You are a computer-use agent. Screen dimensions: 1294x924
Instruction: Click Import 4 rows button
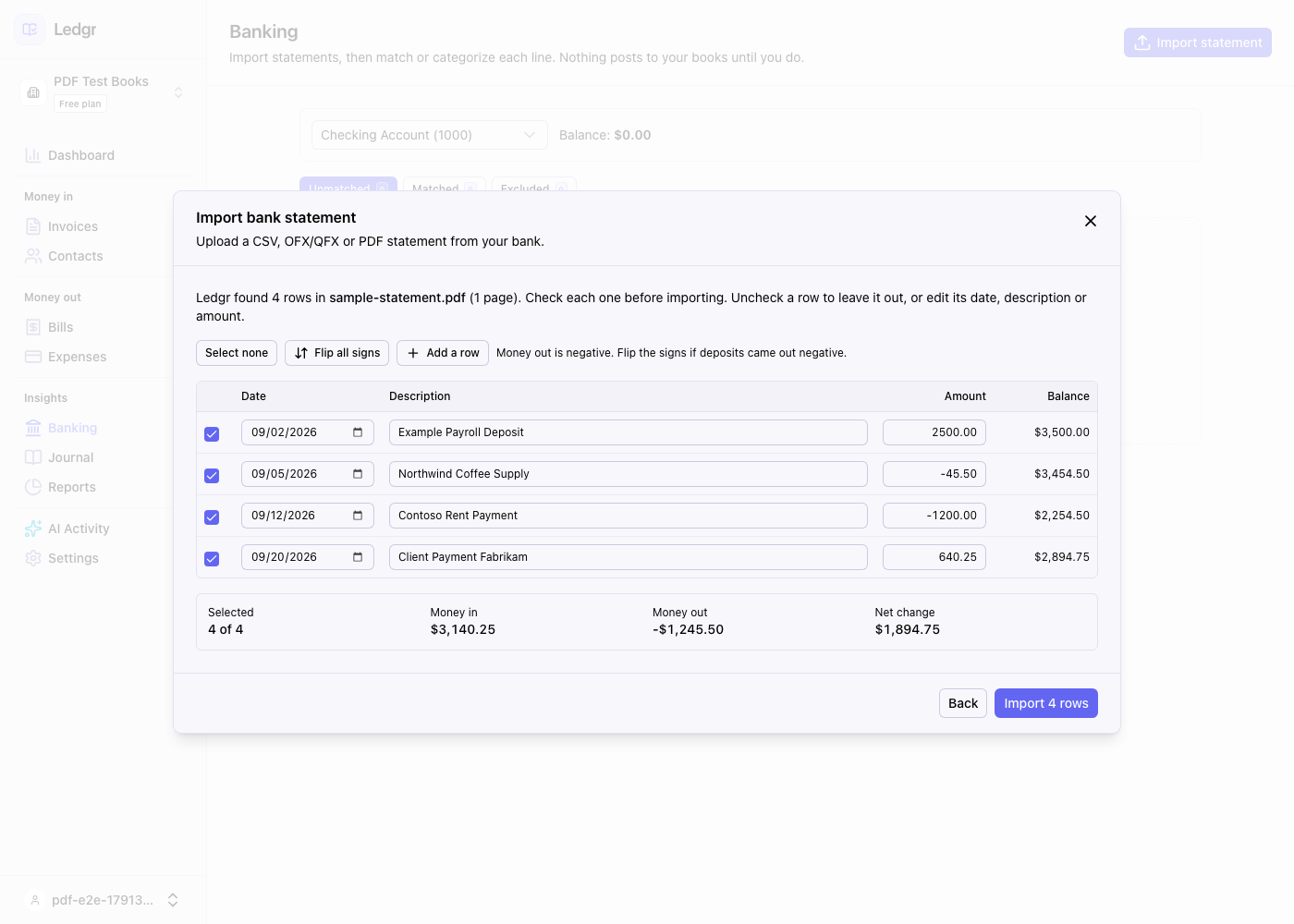click(x=1046, y=703)
